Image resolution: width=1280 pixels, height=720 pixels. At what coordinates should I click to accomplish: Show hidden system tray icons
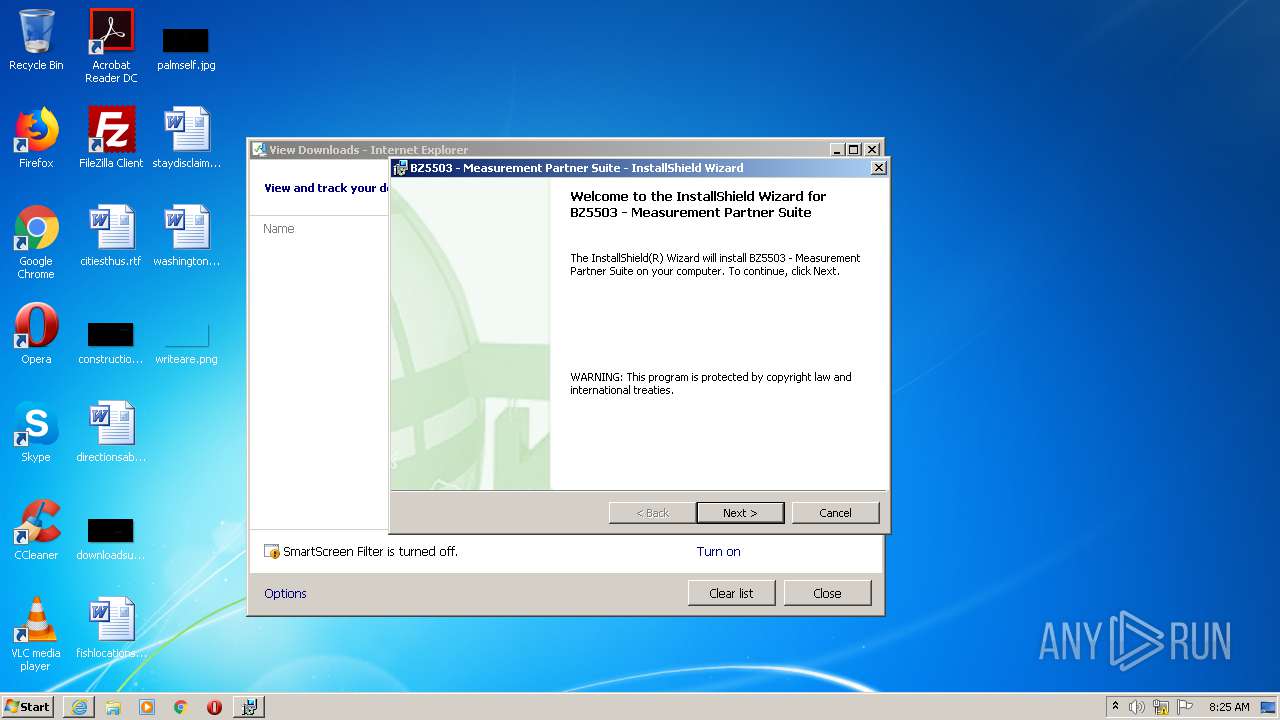pos(1115,707)
